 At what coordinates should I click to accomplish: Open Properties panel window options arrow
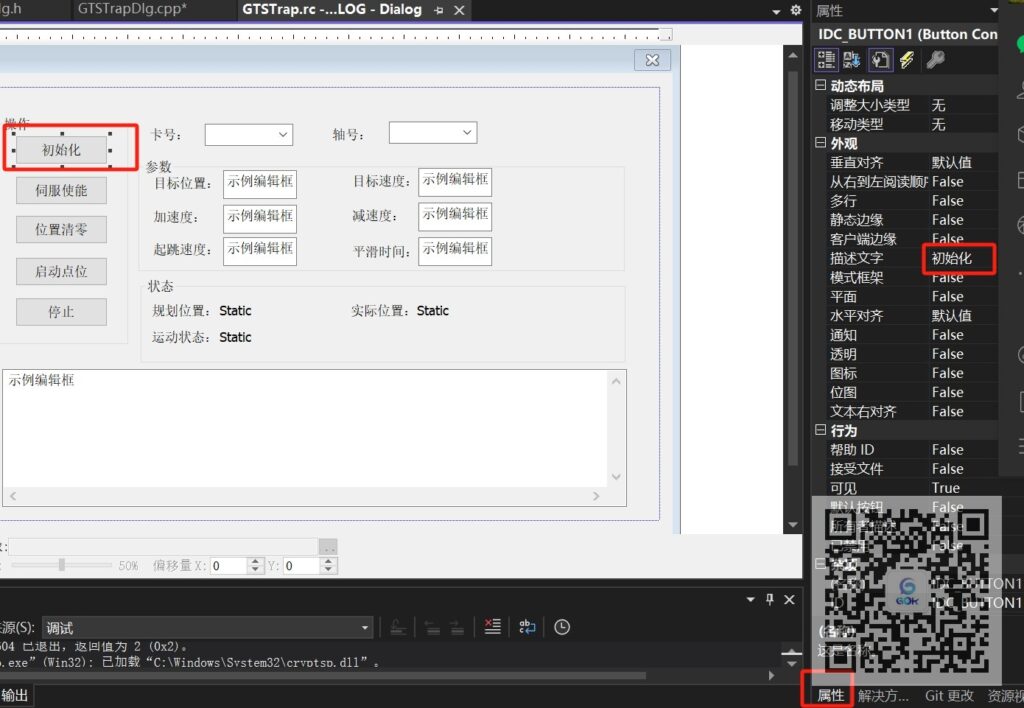(994, 10)
